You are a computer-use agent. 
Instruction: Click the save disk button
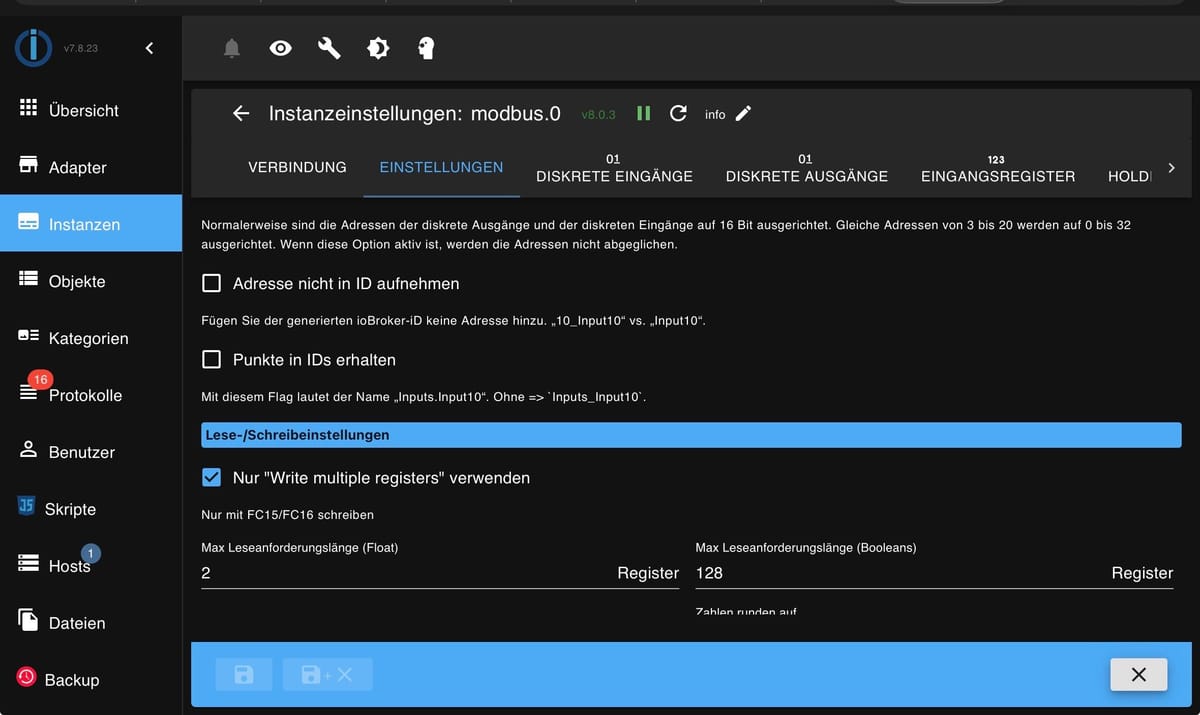(244, 674)
